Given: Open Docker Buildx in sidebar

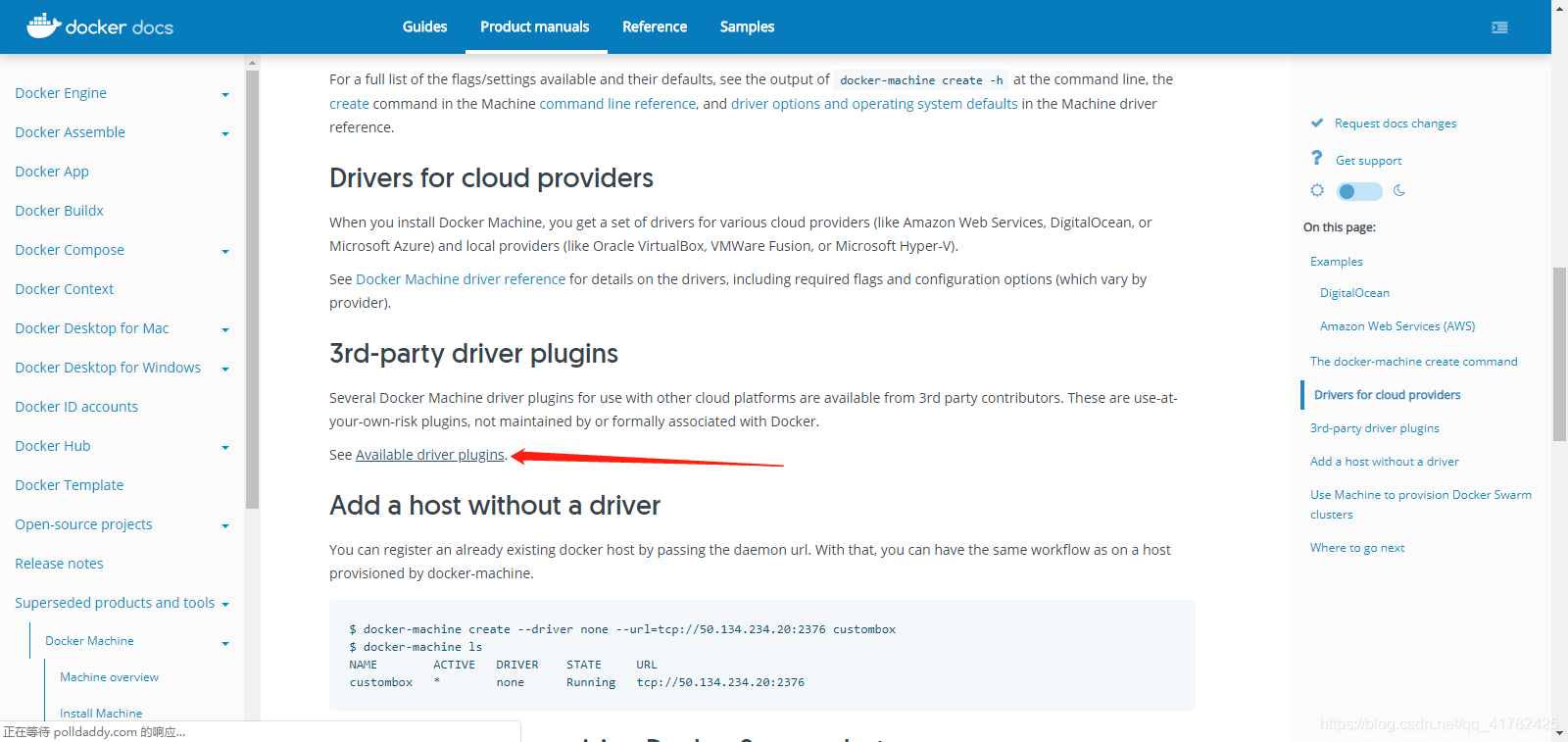Looking at the screenshot, I should pyautogui.click(x=59, y=211).
